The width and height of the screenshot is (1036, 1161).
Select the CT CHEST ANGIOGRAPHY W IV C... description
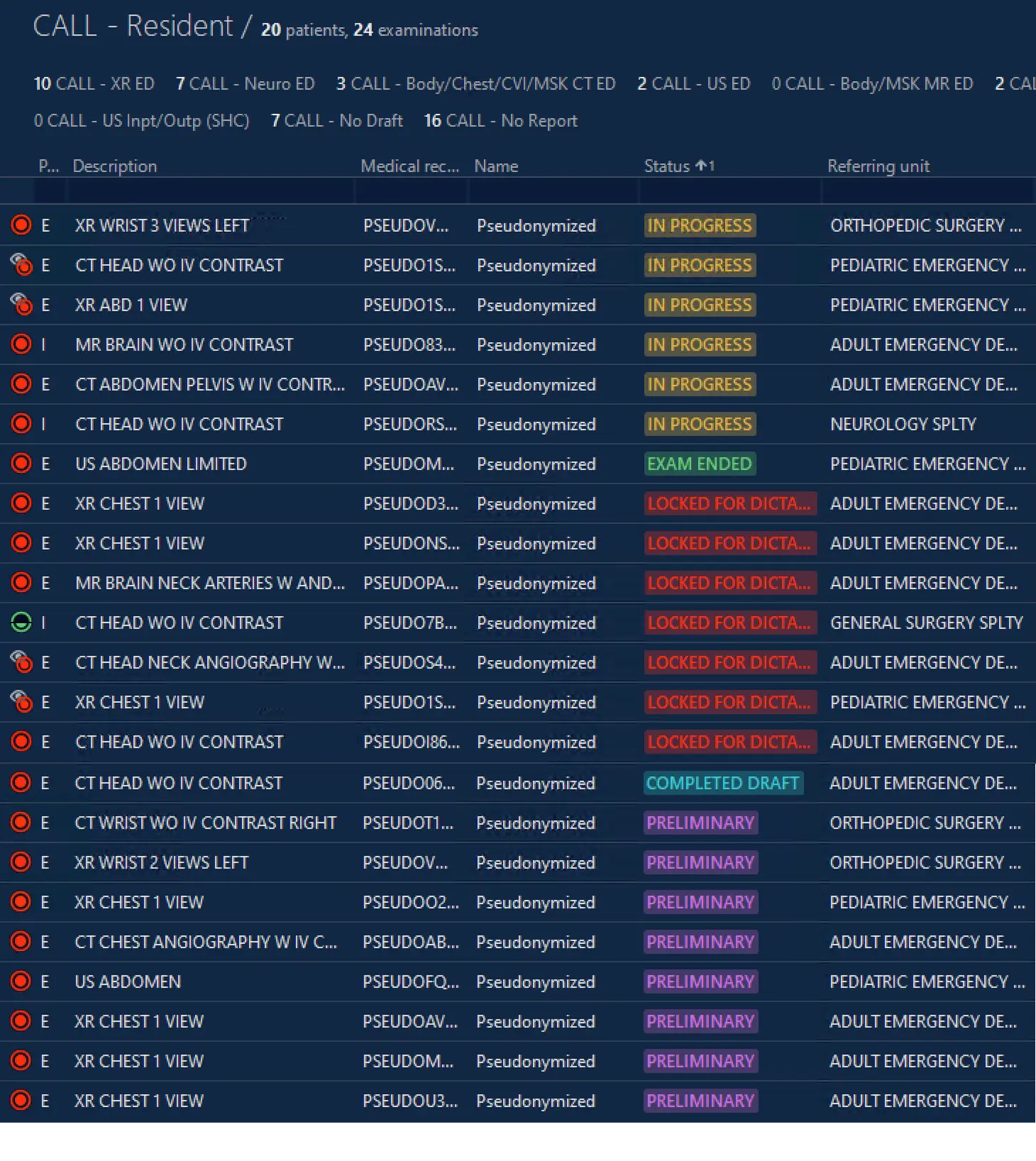point(206,943)
